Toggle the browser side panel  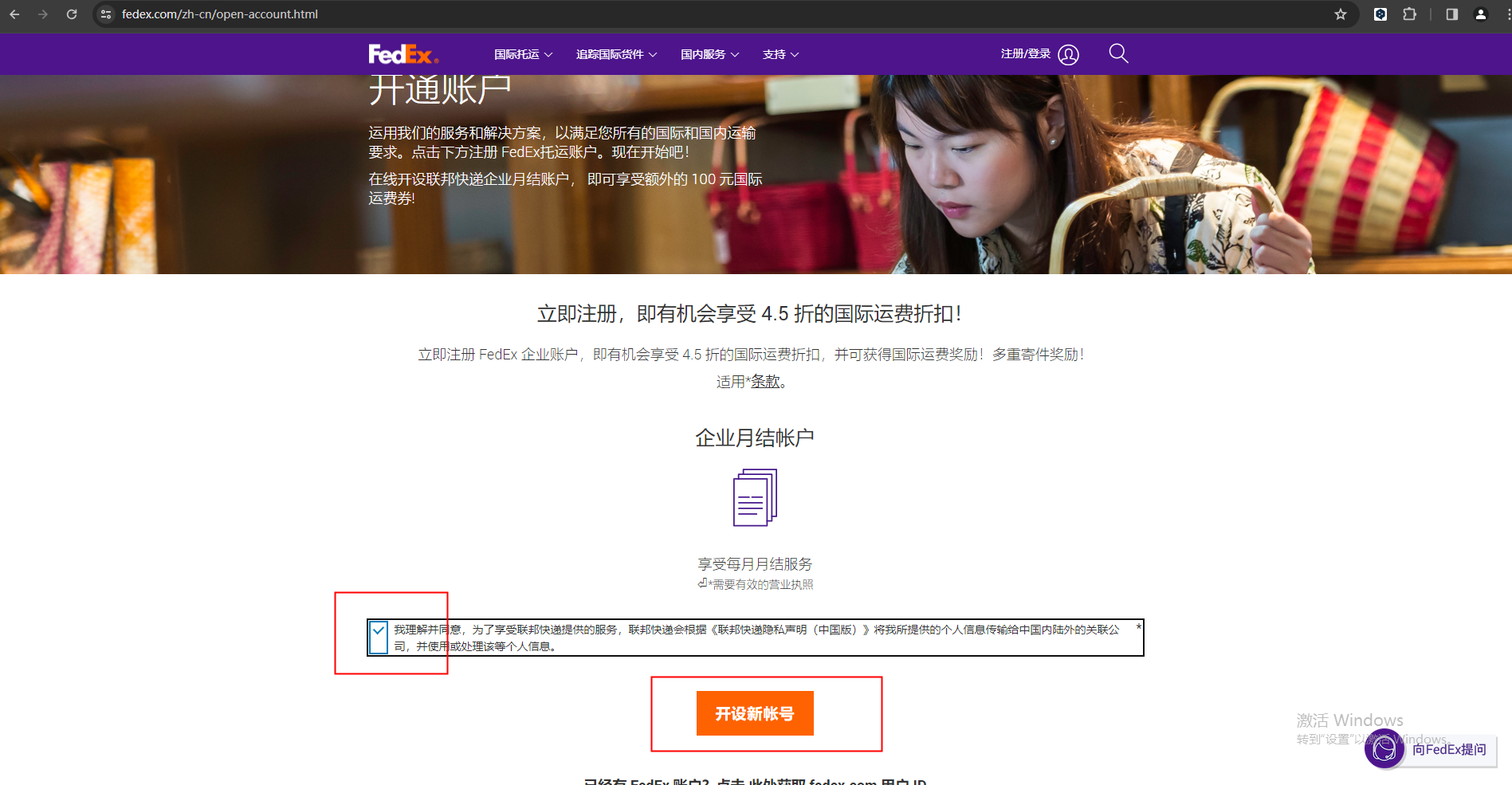click(1451, 14)
